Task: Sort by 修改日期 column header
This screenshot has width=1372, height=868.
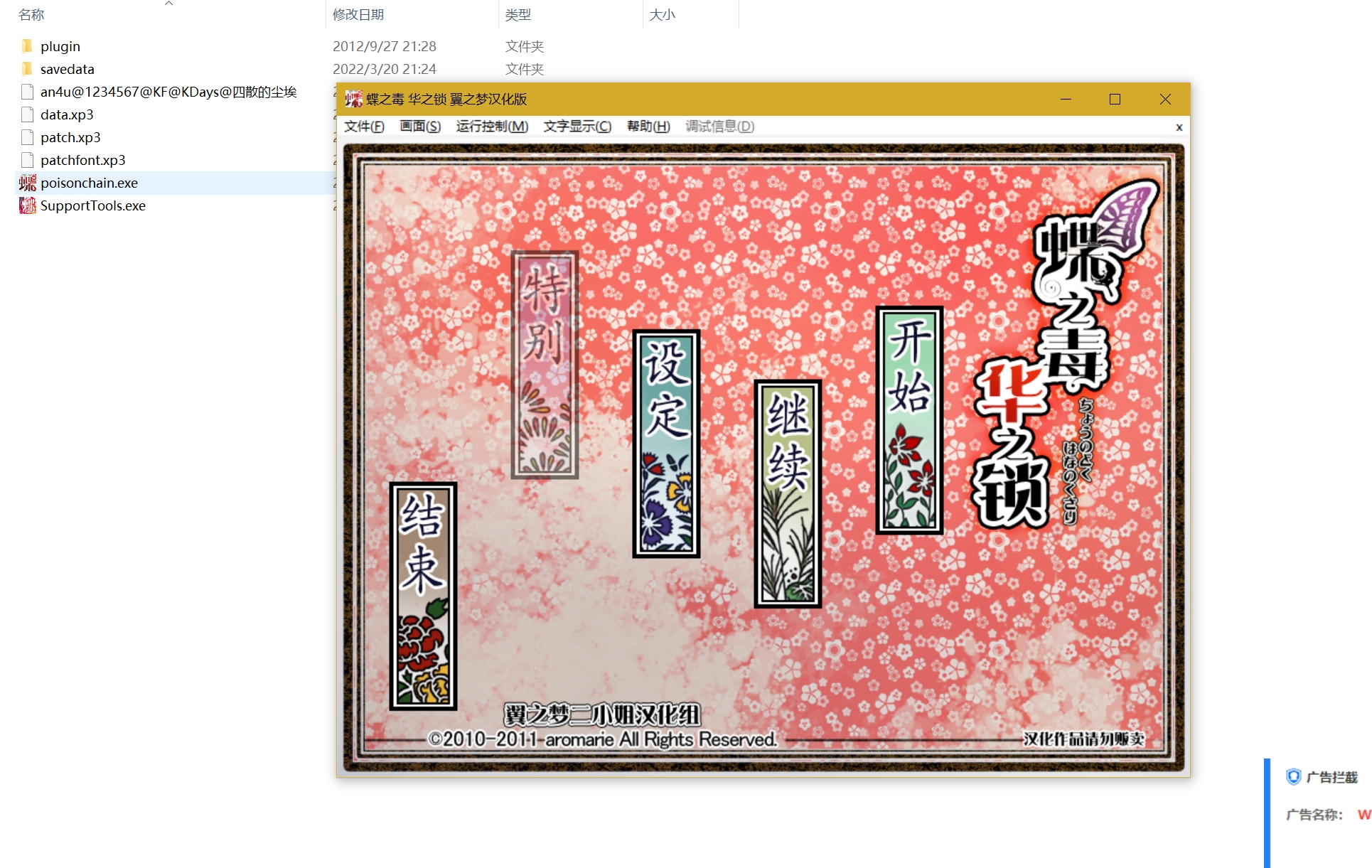Action: click(358, 14)
